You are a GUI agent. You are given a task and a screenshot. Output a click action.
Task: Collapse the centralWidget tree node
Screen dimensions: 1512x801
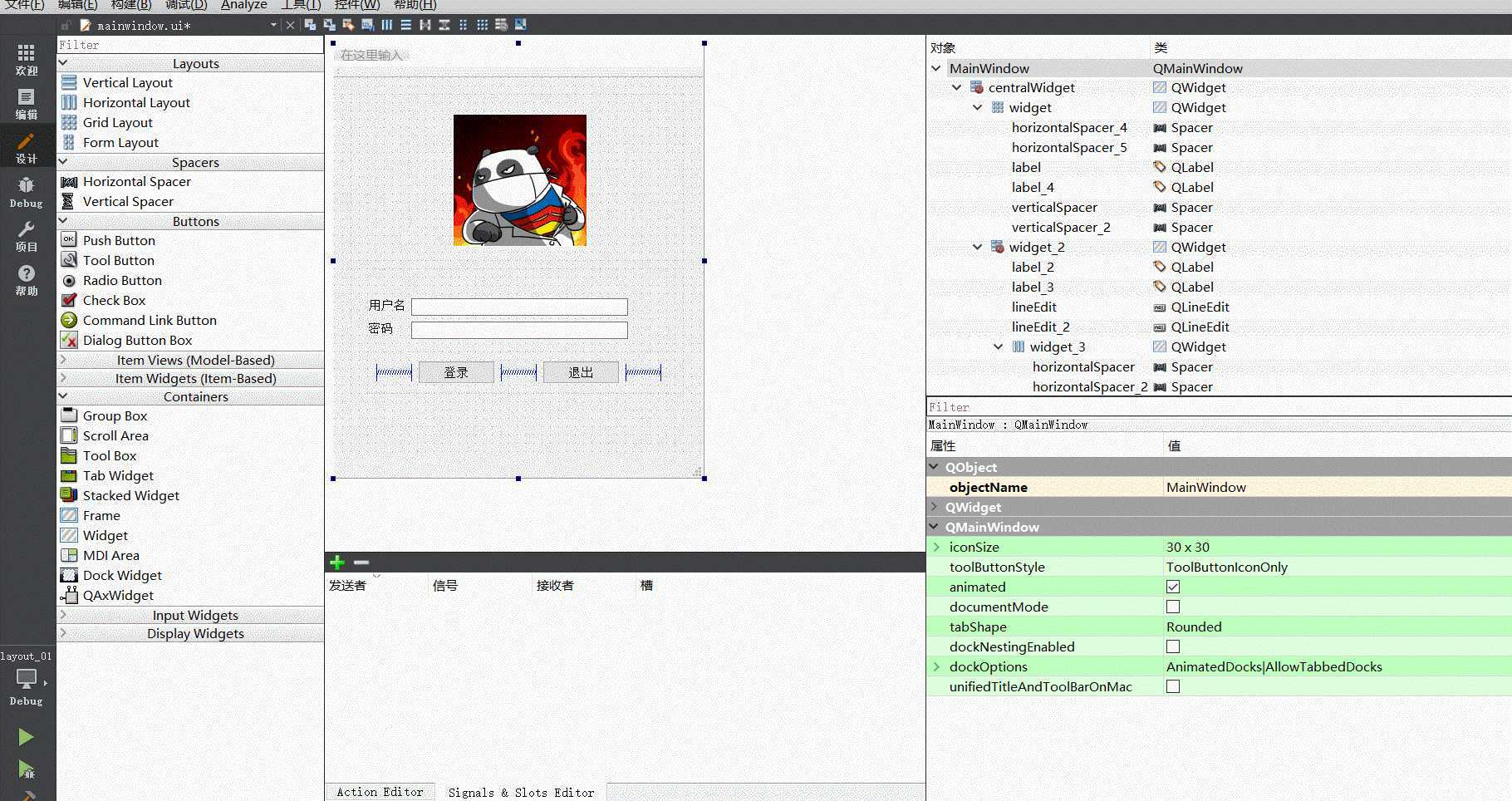[x=956, y=87]
